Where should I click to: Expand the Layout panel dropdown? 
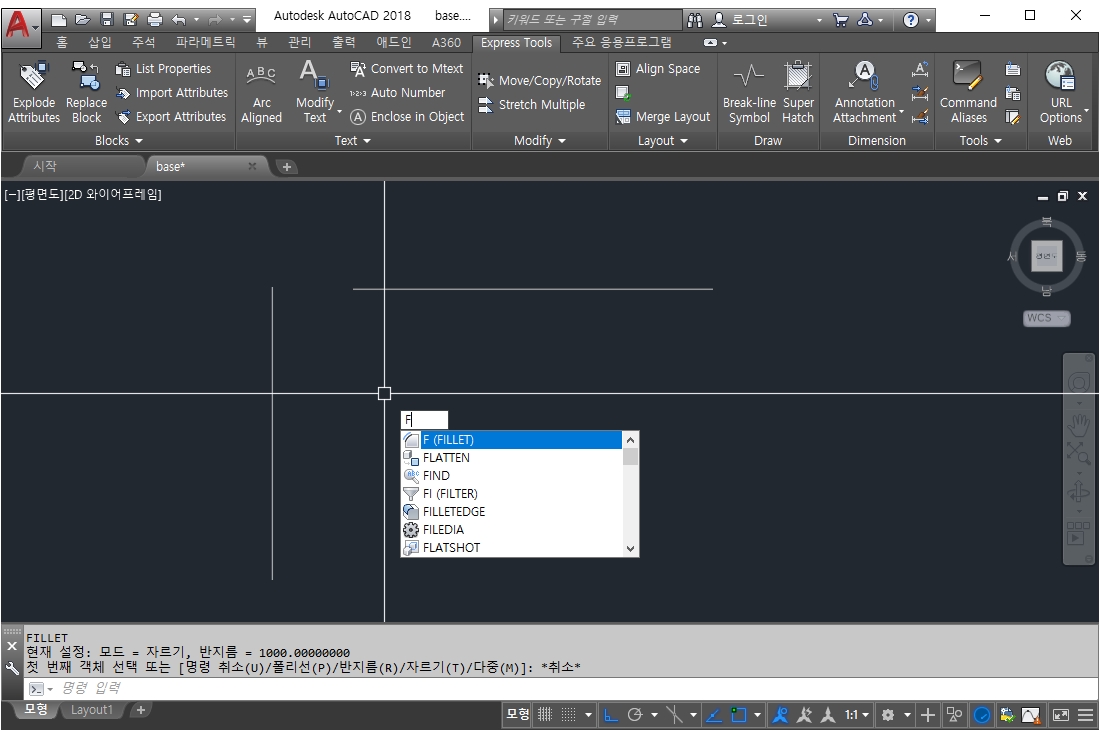[662, 140]
